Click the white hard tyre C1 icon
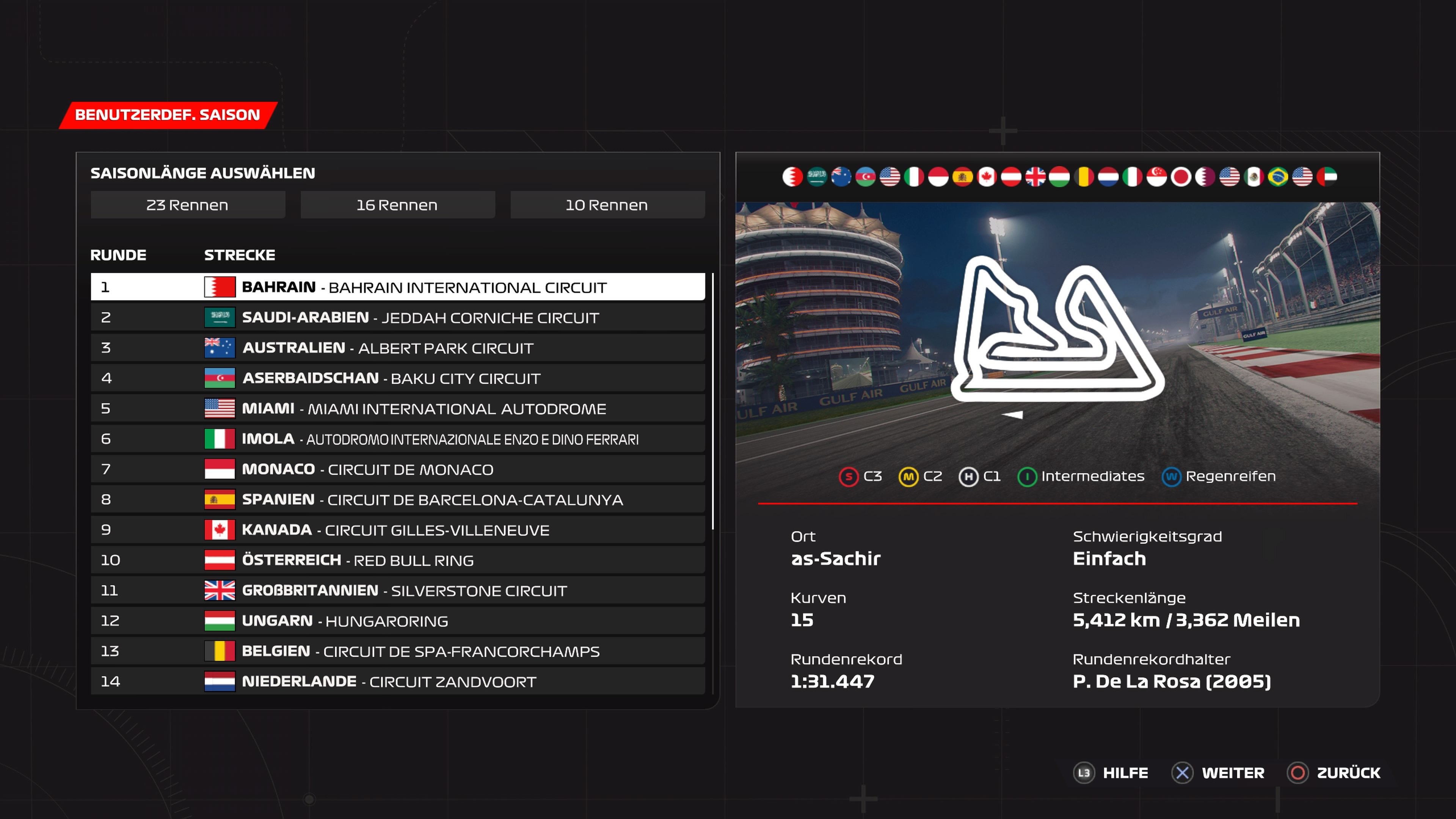 tap(968, 477)
